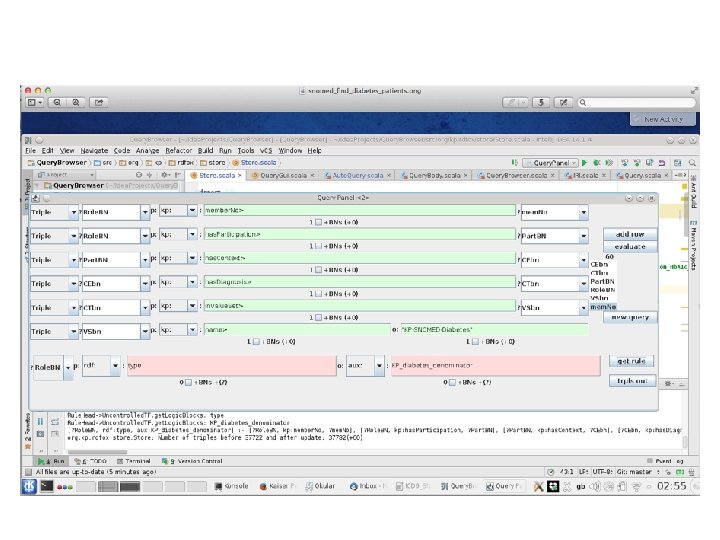
Task: Toggle the +BNs checkbox under KP-SNOMED-Diabetes field
Action: pyautogui.click(x=475, y=342)
